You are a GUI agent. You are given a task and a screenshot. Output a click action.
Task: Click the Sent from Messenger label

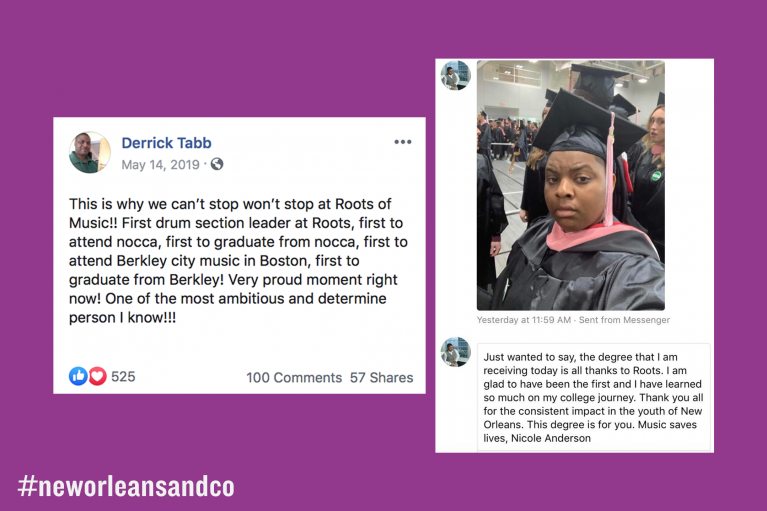click(x=624, y=320)
